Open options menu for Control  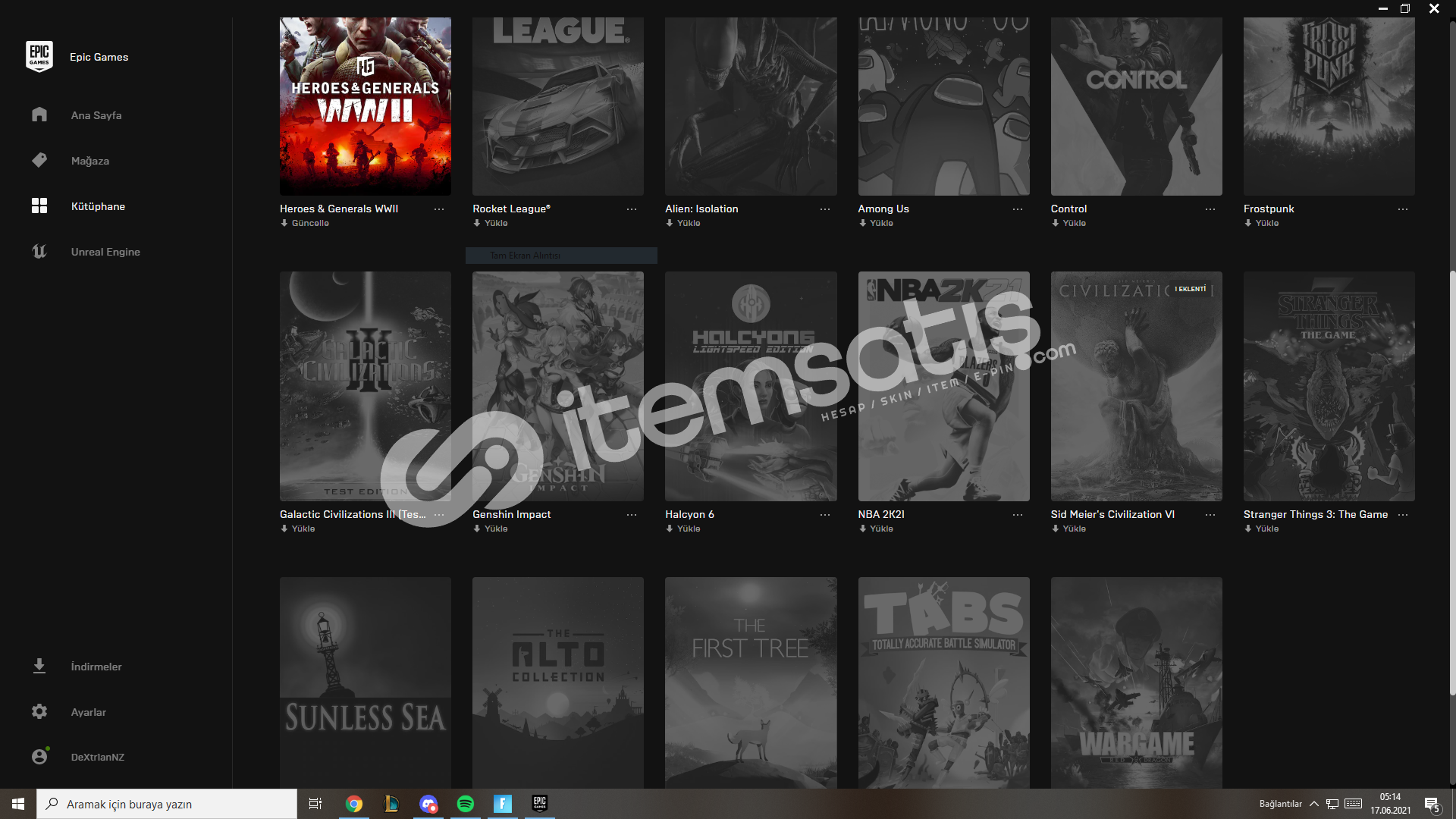tap(1210, 209)
